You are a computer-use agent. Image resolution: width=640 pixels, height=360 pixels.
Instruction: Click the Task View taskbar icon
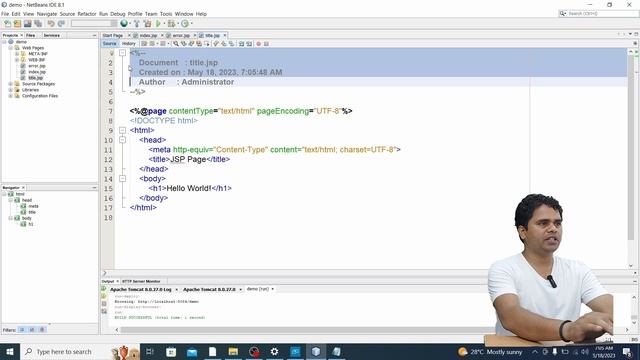[150, 351]
